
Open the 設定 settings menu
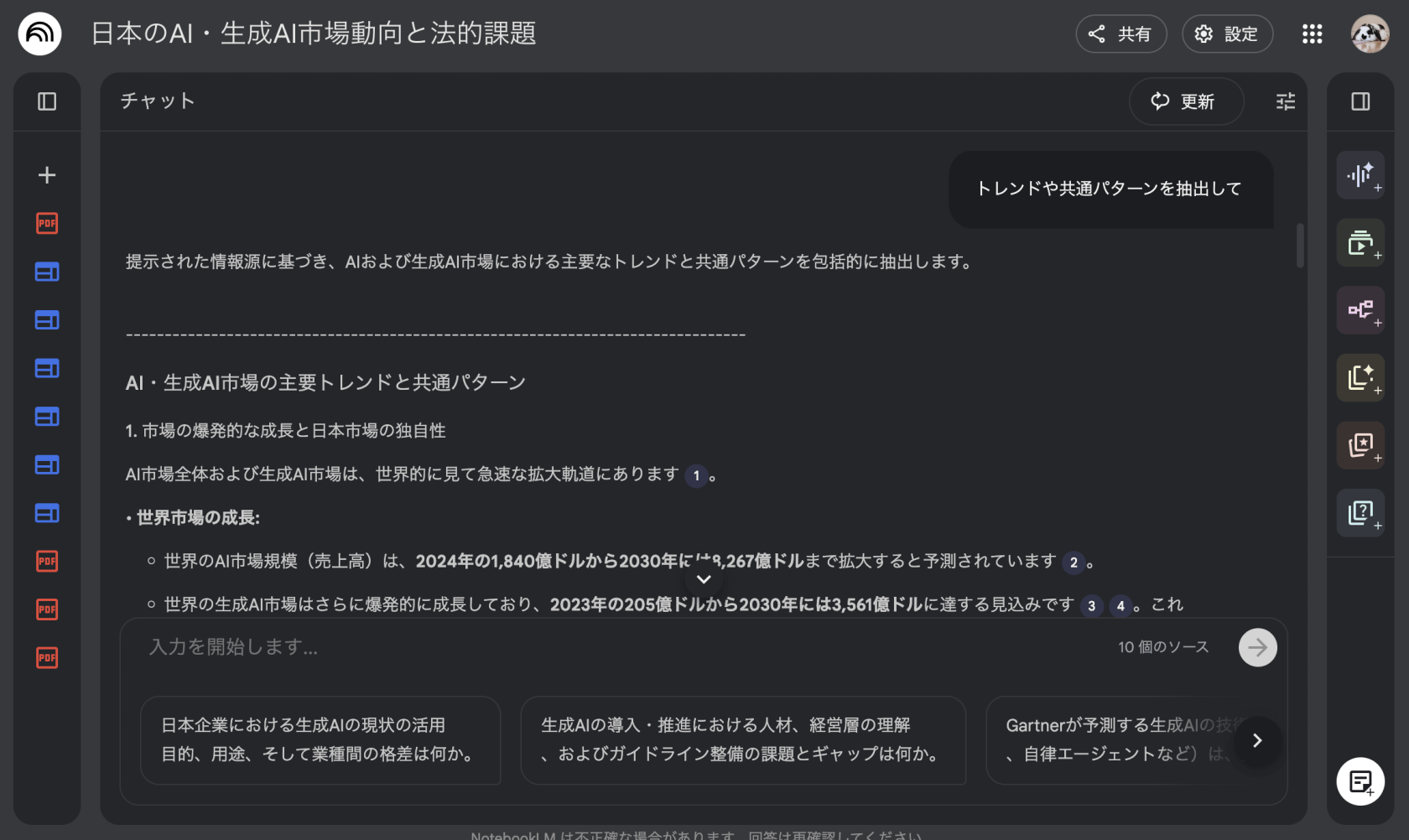pyautogui.click(x=1226, y=34)
